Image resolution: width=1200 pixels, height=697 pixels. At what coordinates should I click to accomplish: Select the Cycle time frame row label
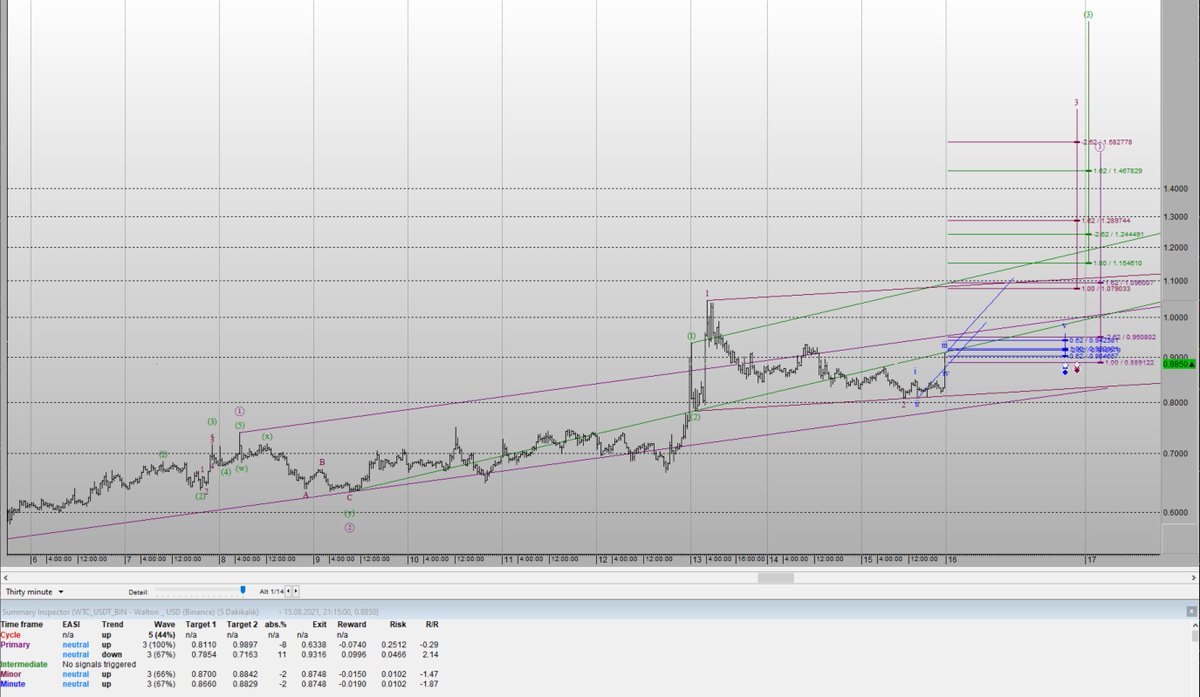(11, 634)
